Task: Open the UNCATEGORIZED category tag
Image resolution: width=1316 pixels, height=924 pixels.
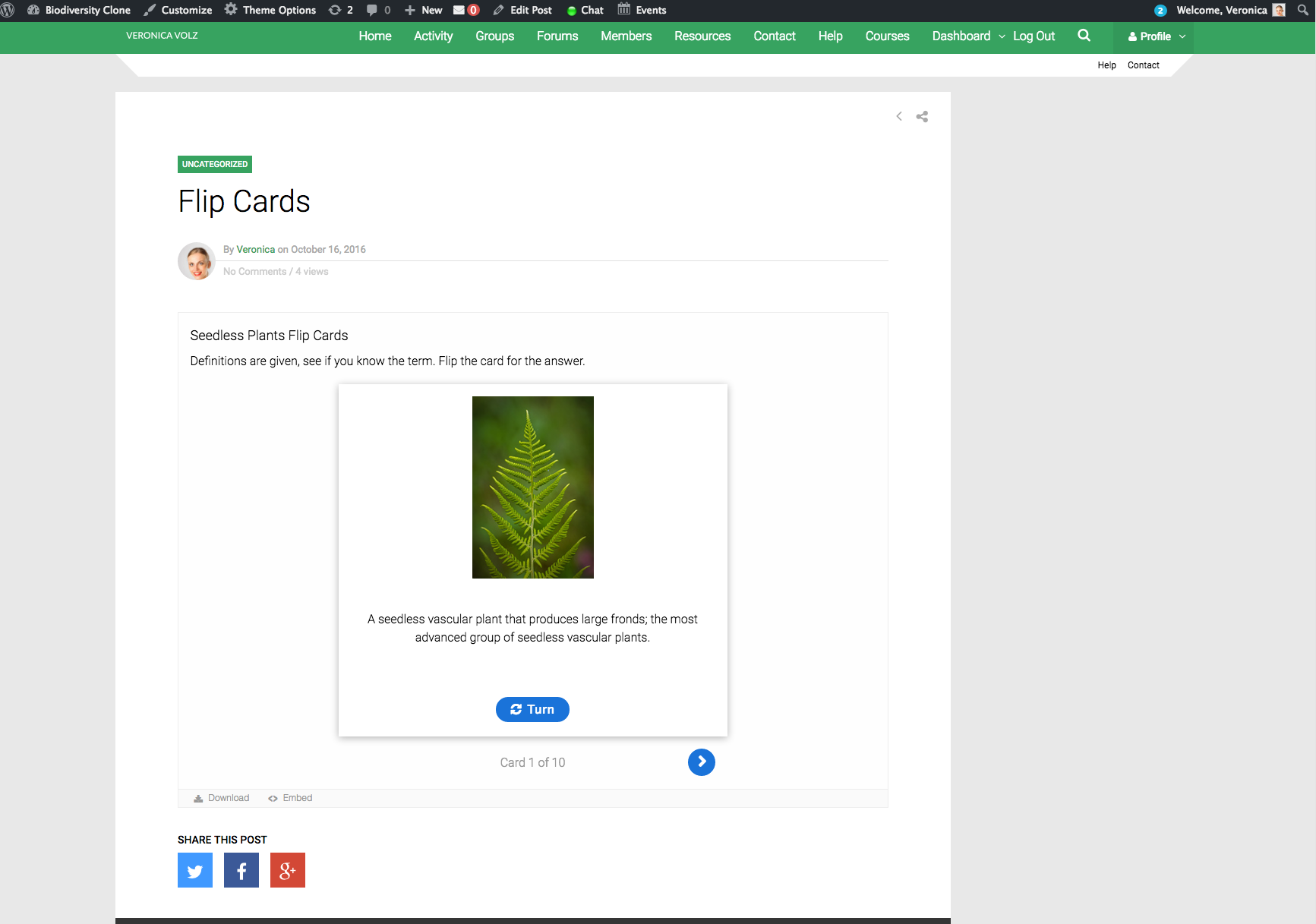Action: (x=215, y=164)
